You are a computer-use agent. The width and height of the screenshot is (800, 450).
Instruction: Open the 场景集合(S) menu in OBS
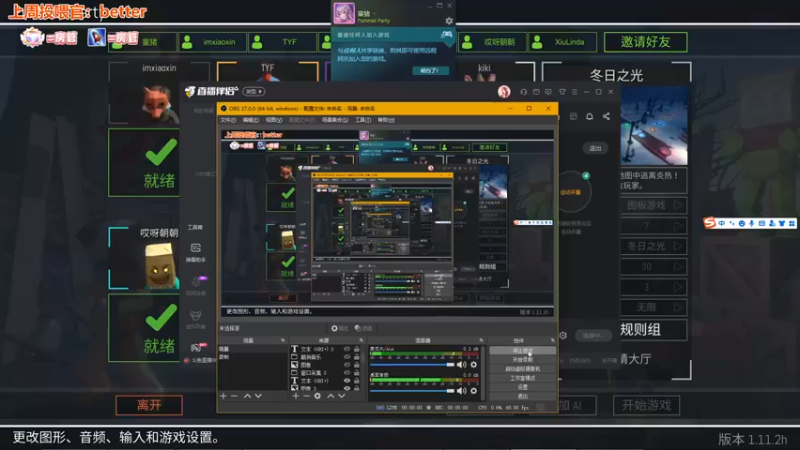(x=335, y=120)
